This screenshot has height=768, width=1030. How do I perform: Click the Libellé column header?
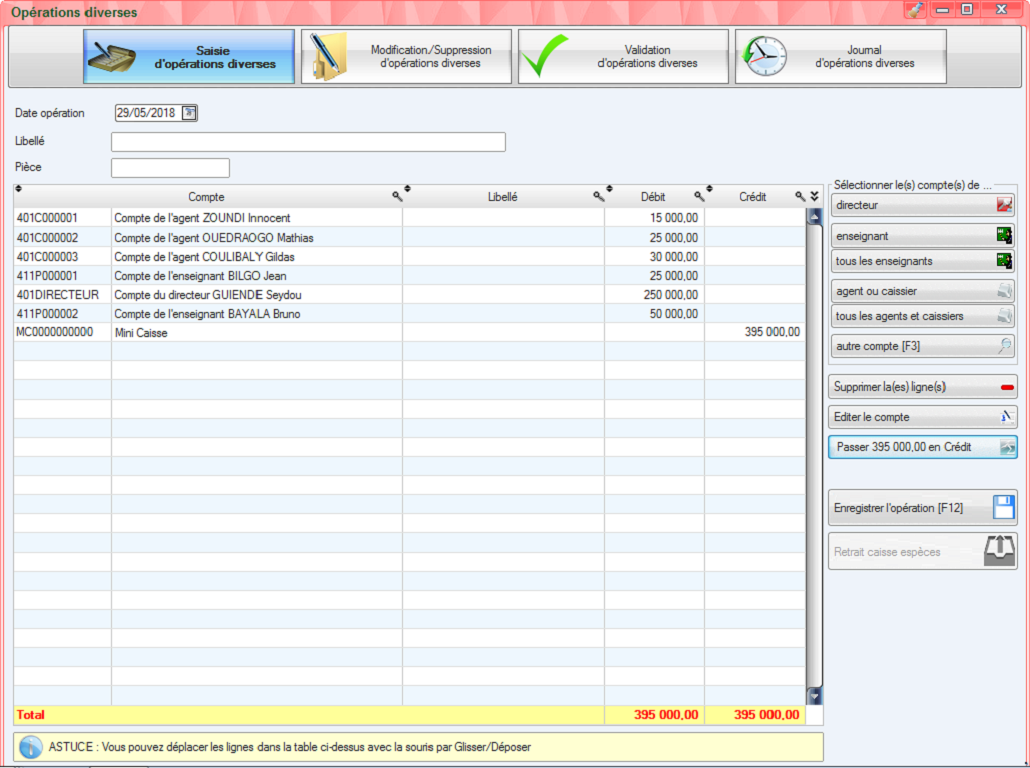pyautogui.click(x=503, y=196)
